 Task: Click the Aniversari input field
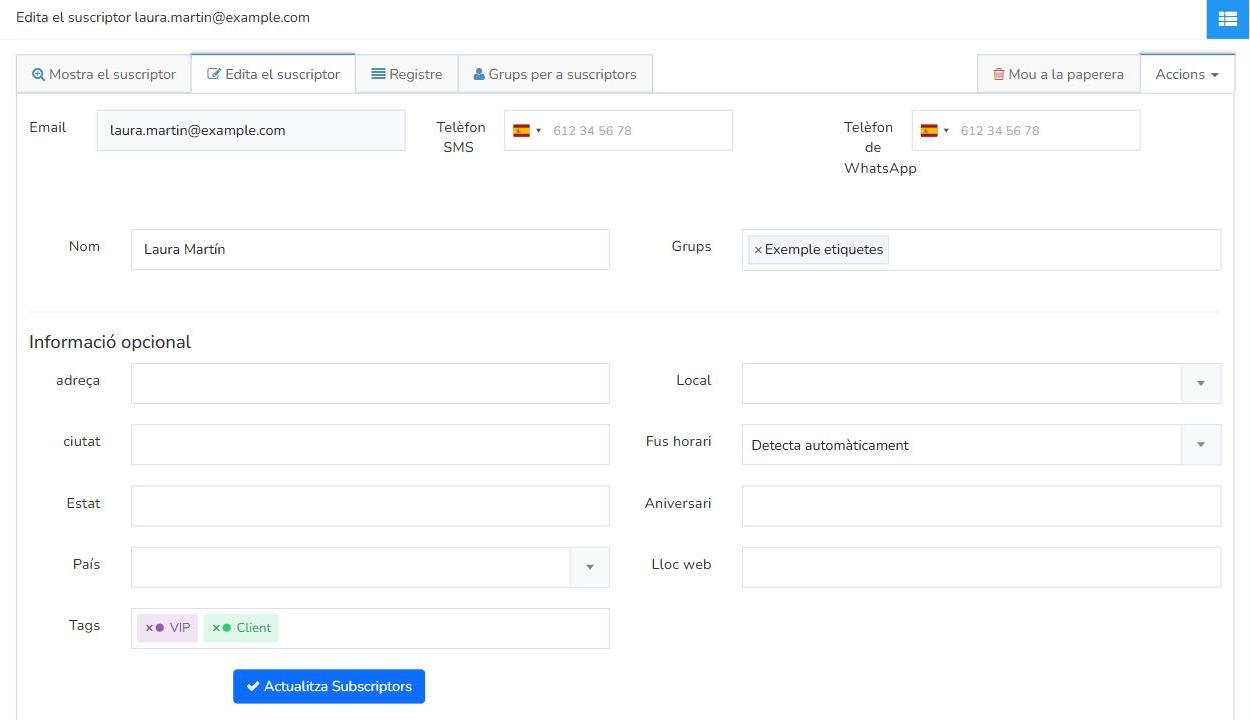(981, 506)
